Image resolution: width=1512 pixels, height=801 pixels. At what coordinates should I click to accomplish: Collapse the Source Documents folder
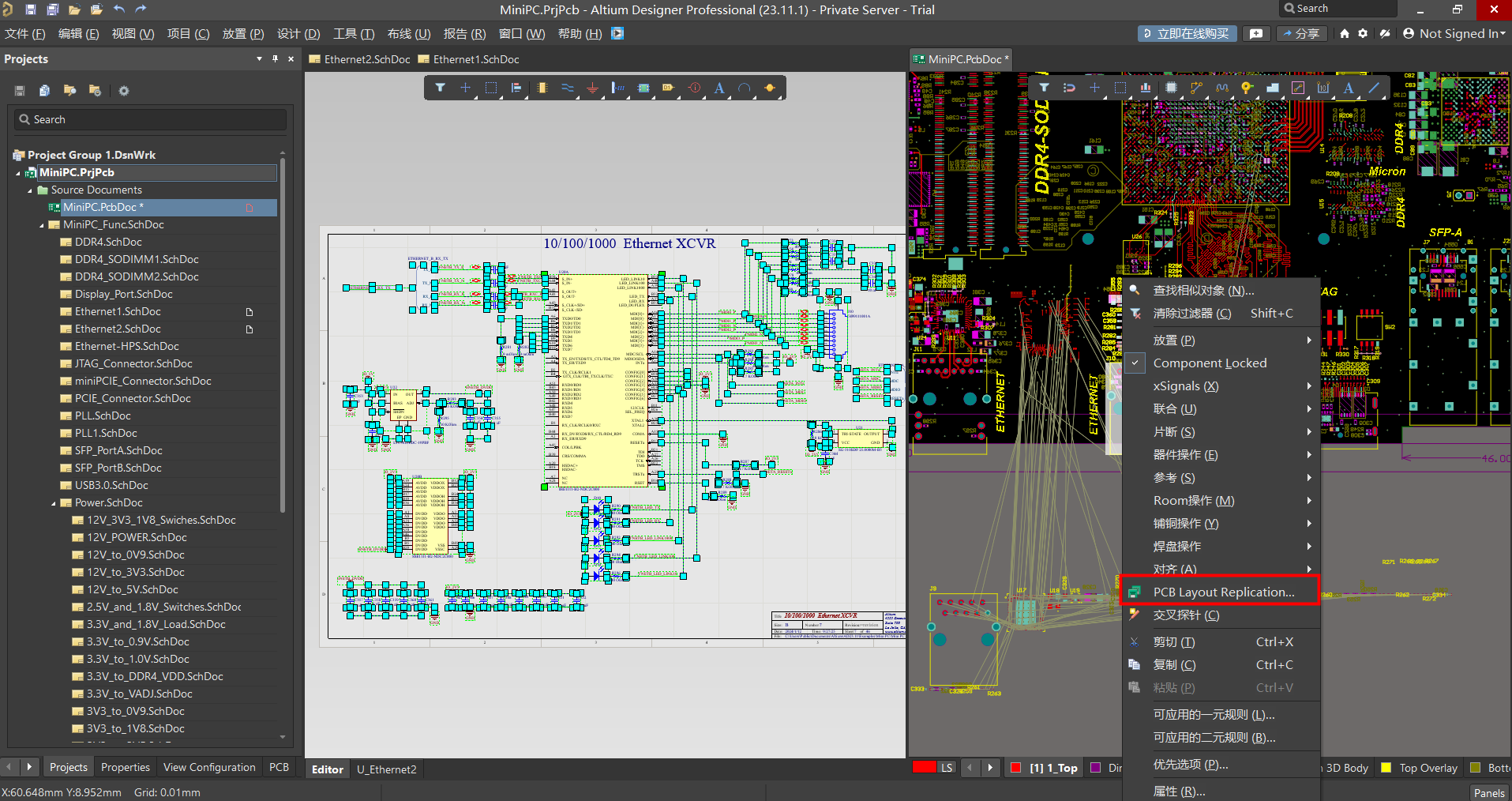click(x=30, y=190)
